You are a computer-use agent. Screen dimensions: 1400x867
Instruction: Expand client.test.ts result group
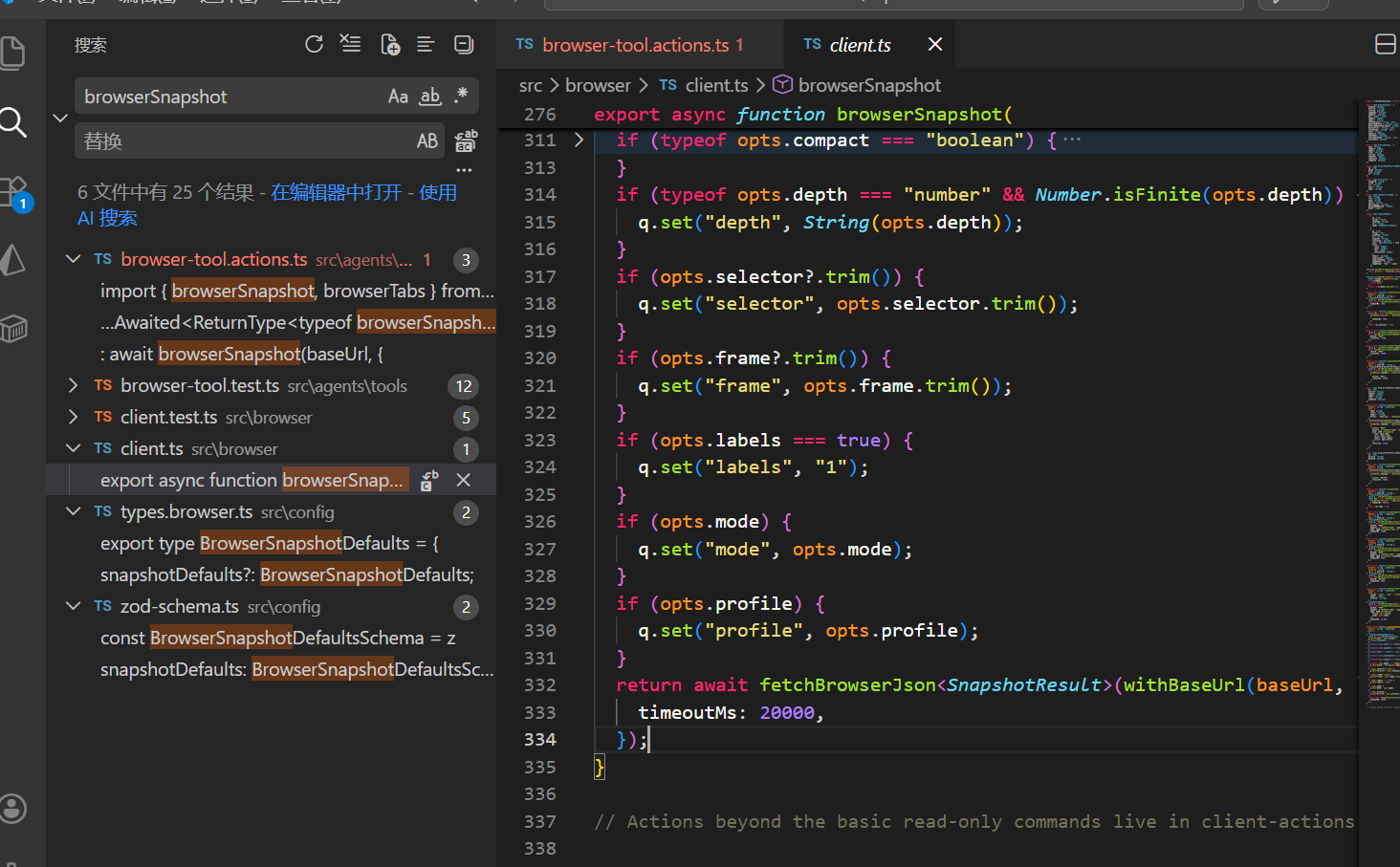click(74, 417)
